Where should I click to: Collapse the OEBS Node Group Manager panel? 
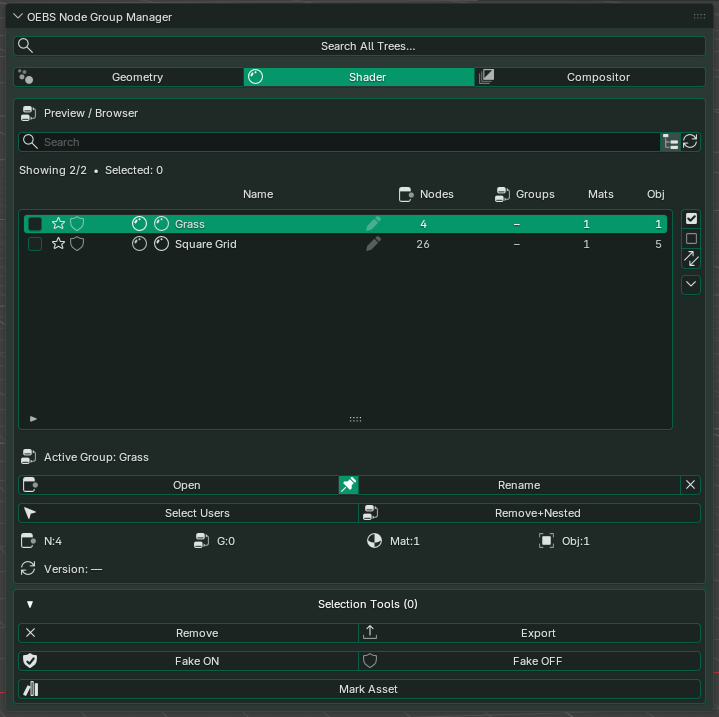coord(18,17)
